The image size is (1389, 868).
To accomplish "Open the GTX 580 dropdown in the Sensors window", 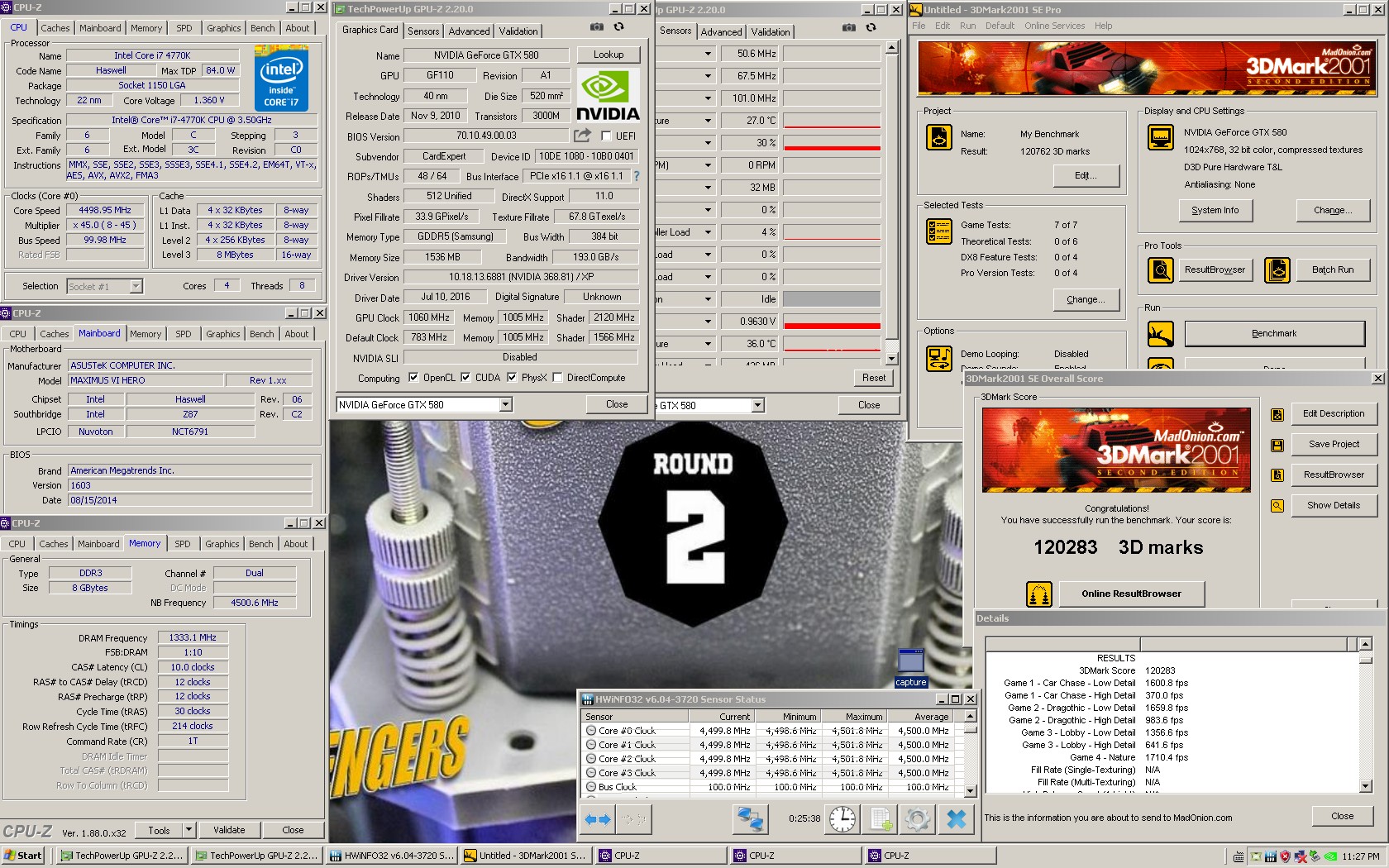I will [x=757, y=406].
